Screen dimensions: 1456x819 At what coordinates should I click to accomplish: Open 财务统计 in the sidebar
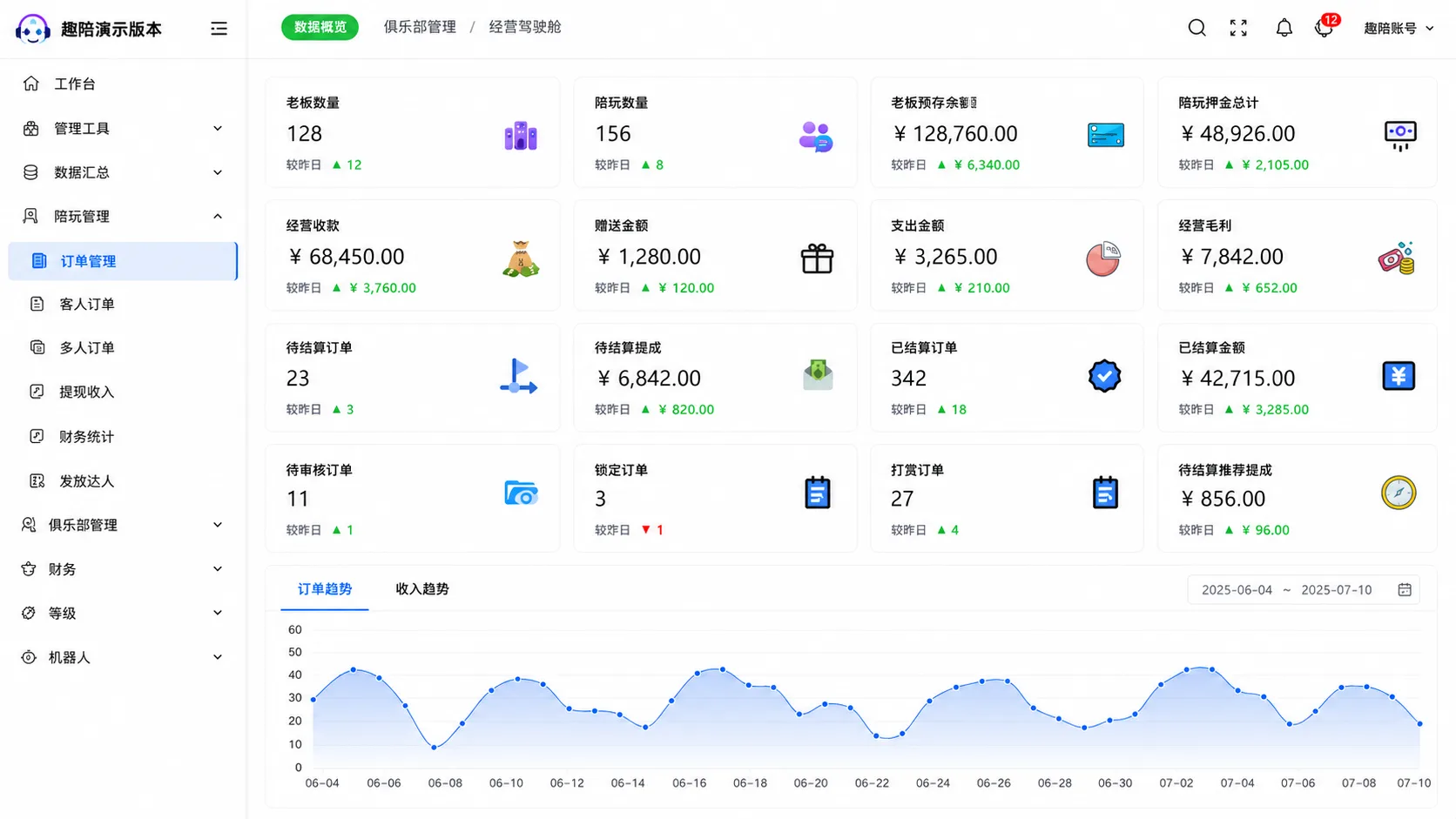click(123, 436)
